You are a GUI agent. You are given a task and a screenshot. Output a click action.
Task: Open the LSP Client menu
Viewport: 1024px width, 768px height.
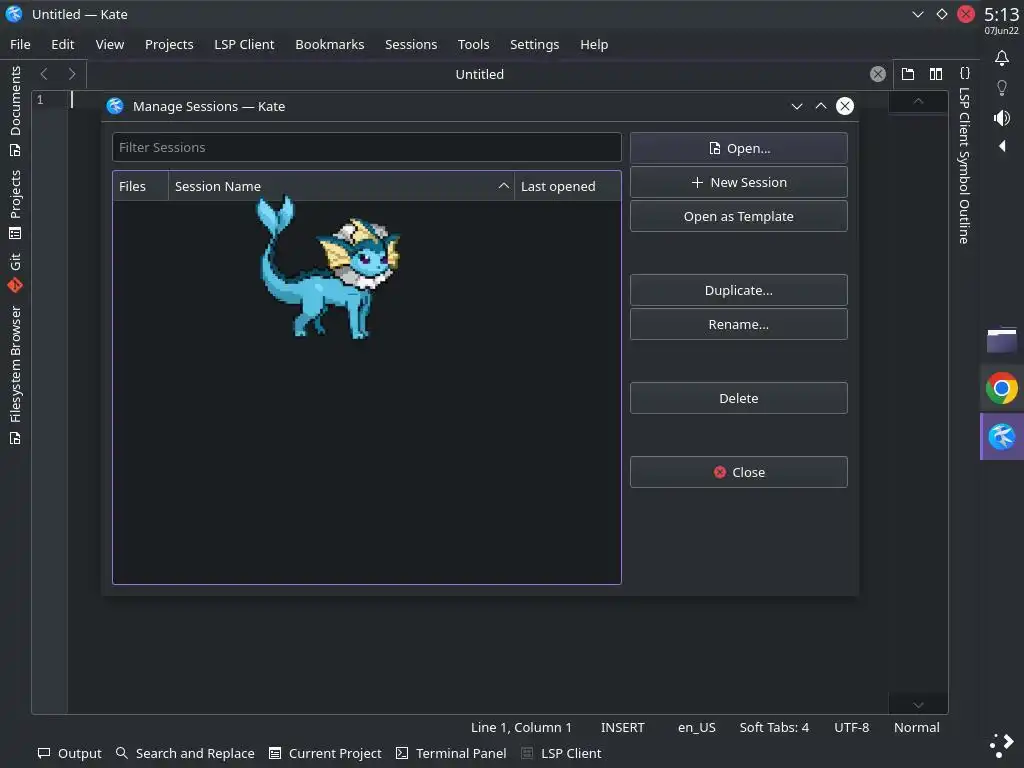click(x=244, y=44)
